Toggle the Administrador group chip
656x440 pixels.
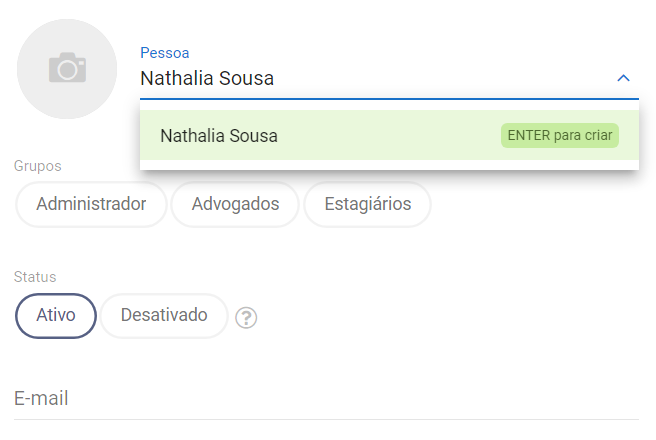(91, 204)
